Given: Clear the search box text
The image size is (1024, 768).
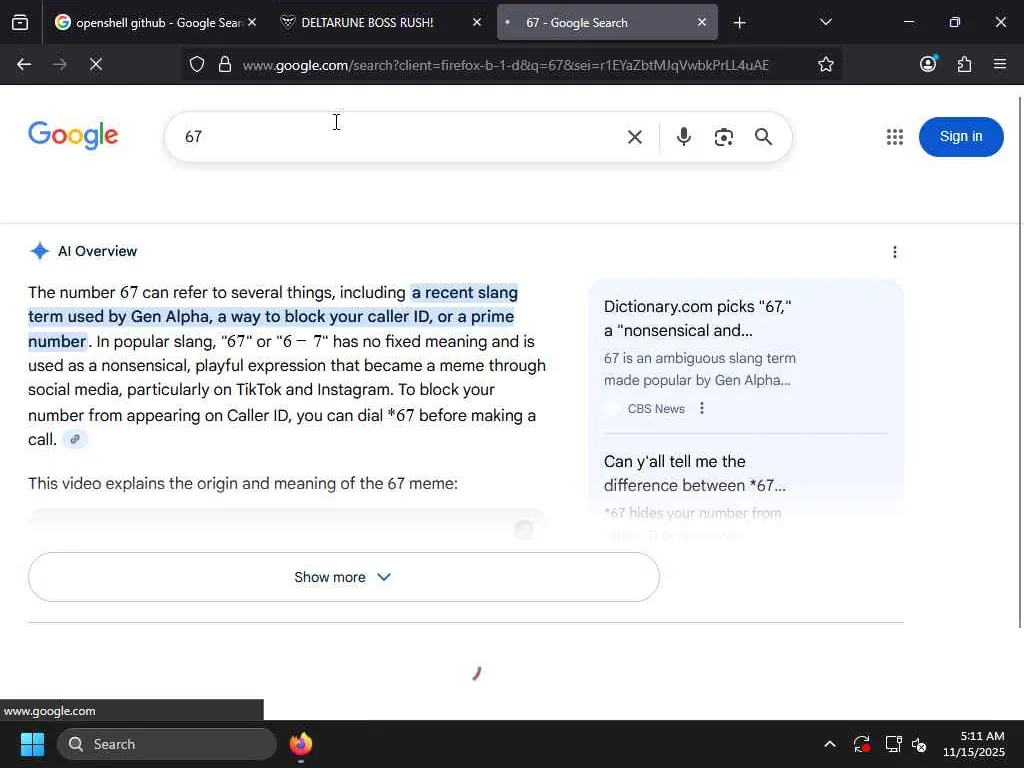Looking at the screenshot, I should (635, 137).
